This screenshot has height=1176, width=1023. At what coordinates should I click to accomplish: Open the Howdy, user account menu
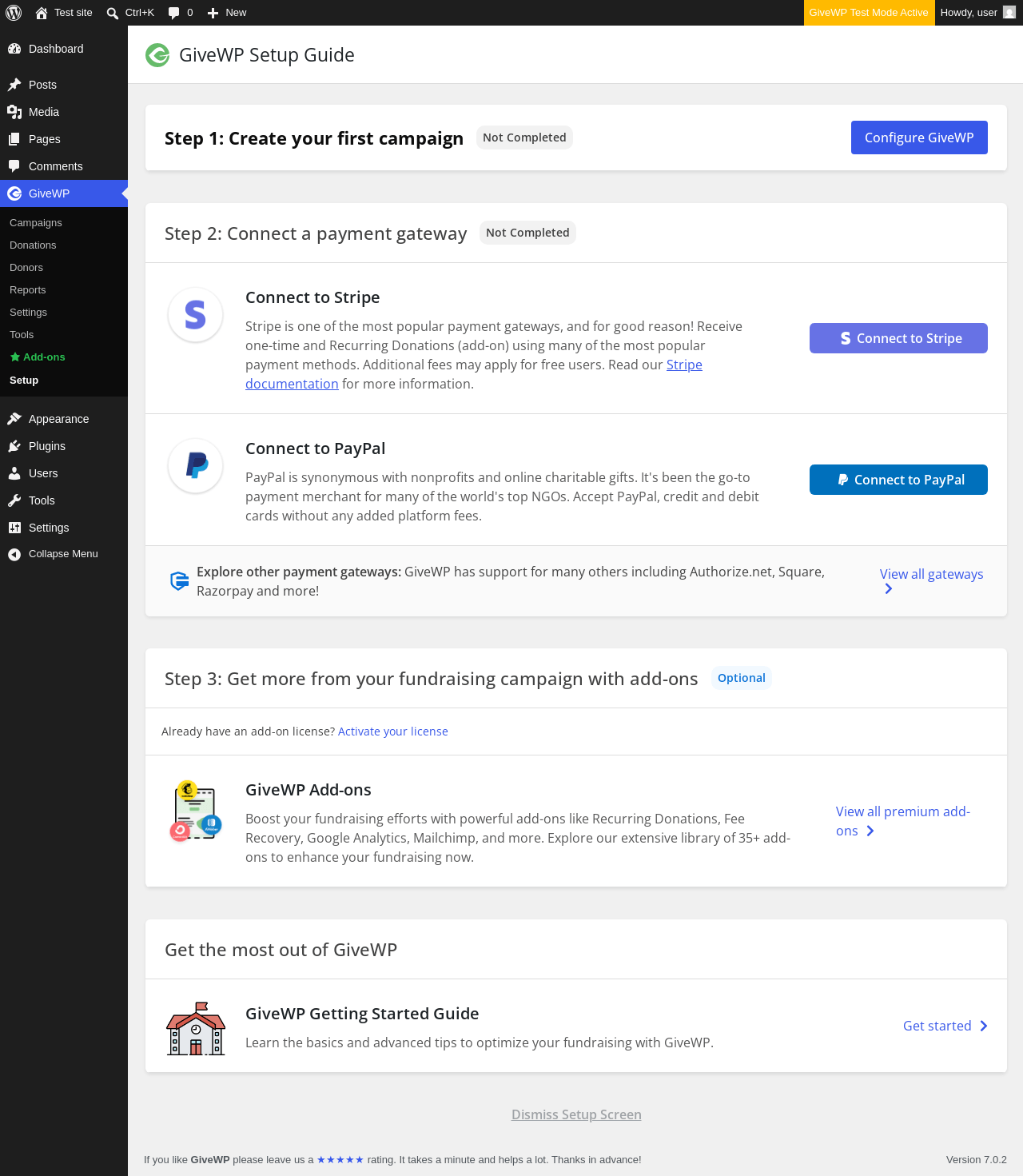point(978,13)
